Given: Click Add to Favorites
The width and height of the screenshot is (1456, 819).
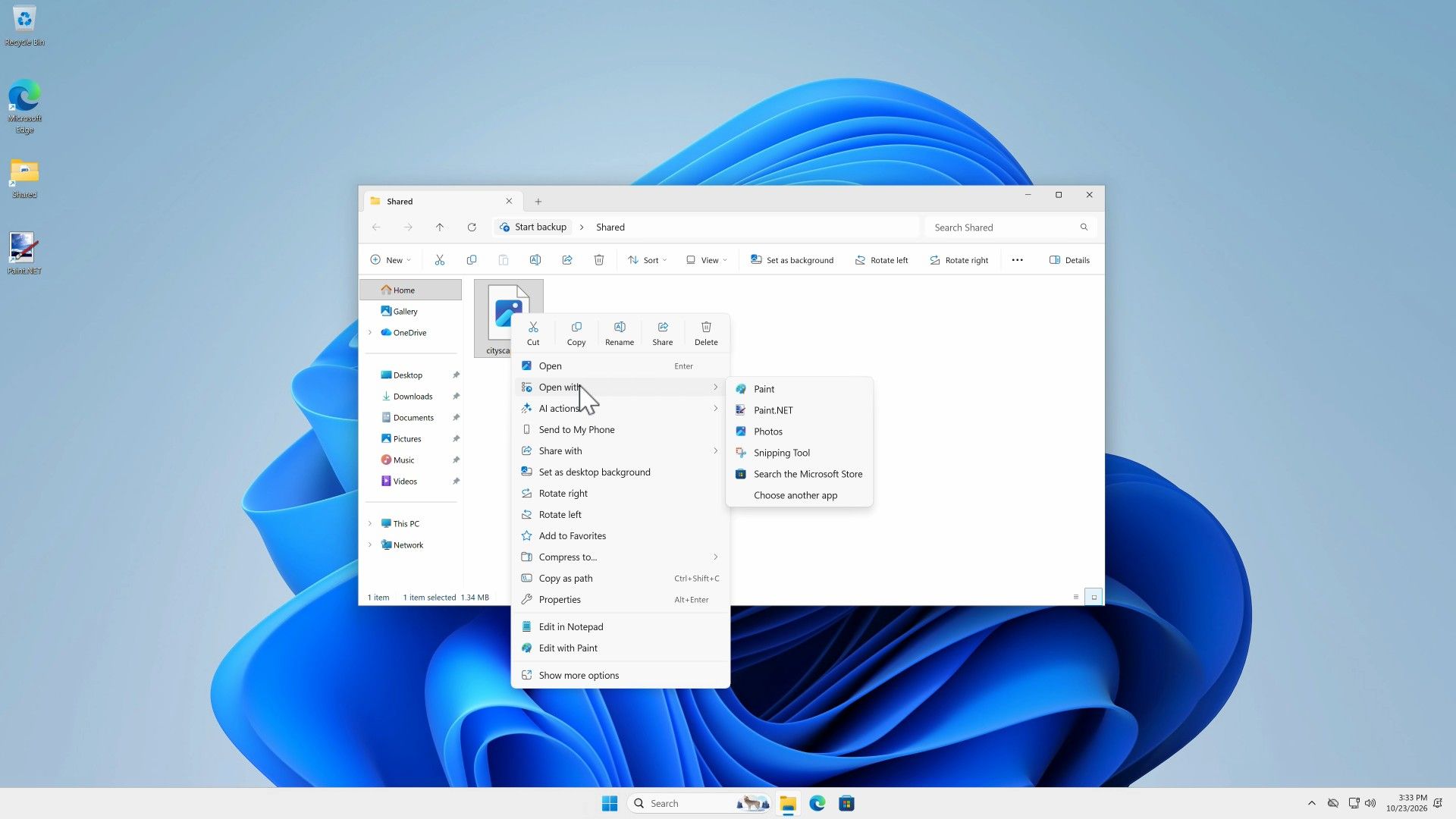Looking at the screenshot, I should pyautogui.click(x=620, y=536).
